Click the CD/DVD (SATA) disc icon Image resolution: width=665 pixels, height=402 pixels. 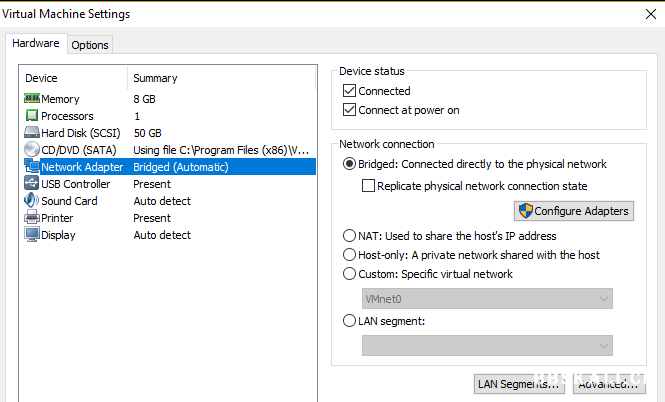(x=32, y=149)
